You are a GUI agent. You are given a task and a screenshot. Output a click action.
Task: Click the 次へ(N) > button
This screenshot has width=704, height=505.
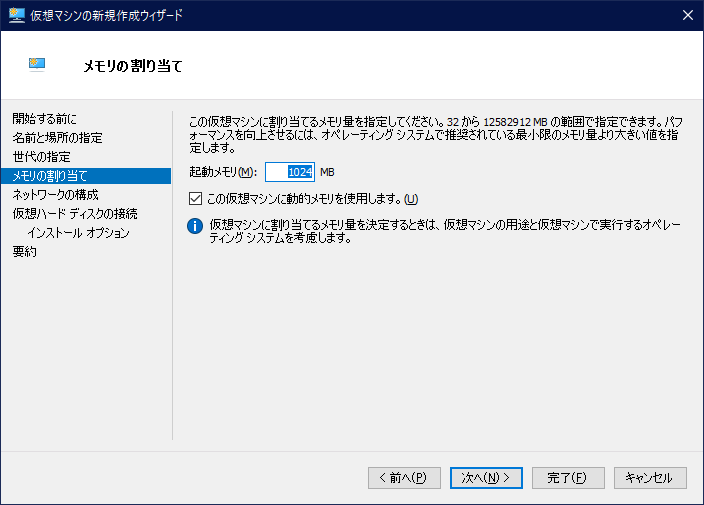pos(486,478)
